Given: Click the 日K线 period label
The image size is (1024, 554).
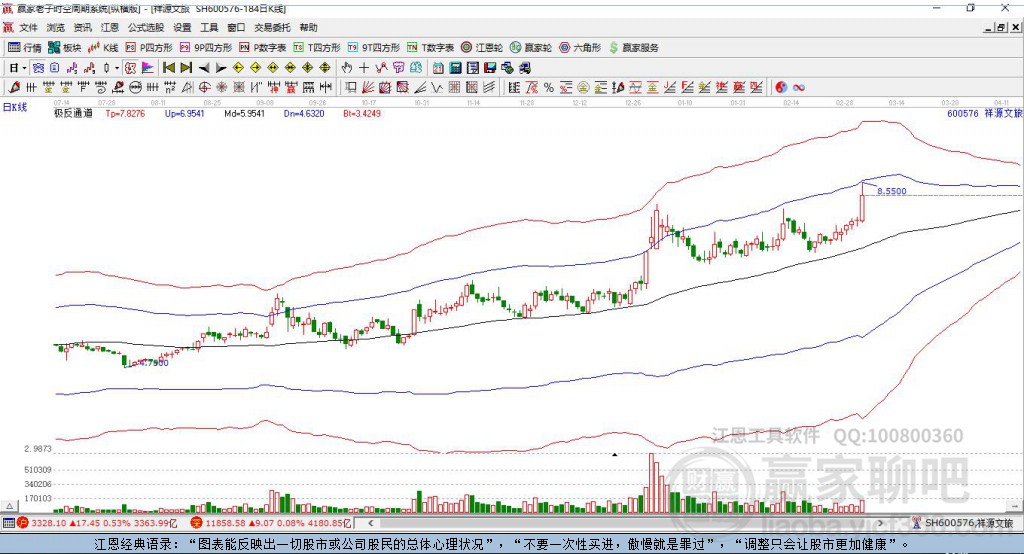Looking at the screenshot, I should [15, 107].
